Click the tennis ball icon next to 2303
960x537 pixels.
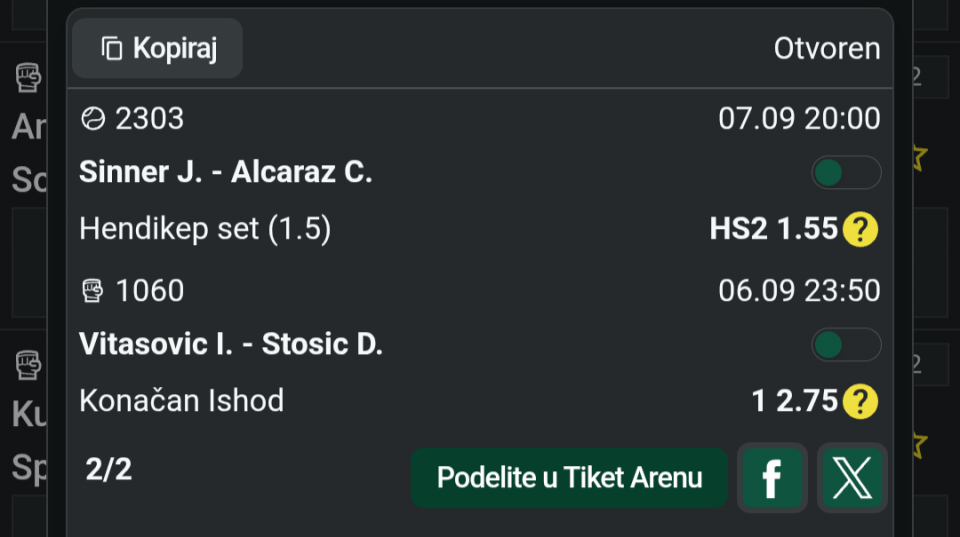point(93,119)
